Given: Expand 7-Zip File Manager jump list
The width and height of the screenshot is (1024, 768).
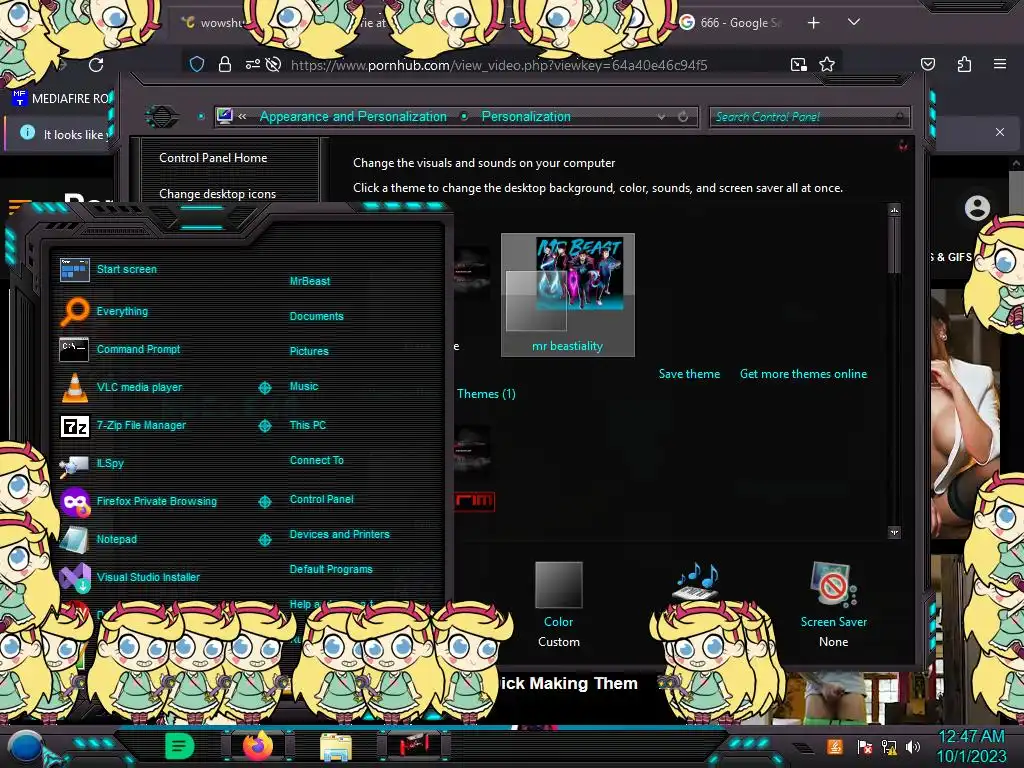Looking at the screenshot, I should coord(264,426).
